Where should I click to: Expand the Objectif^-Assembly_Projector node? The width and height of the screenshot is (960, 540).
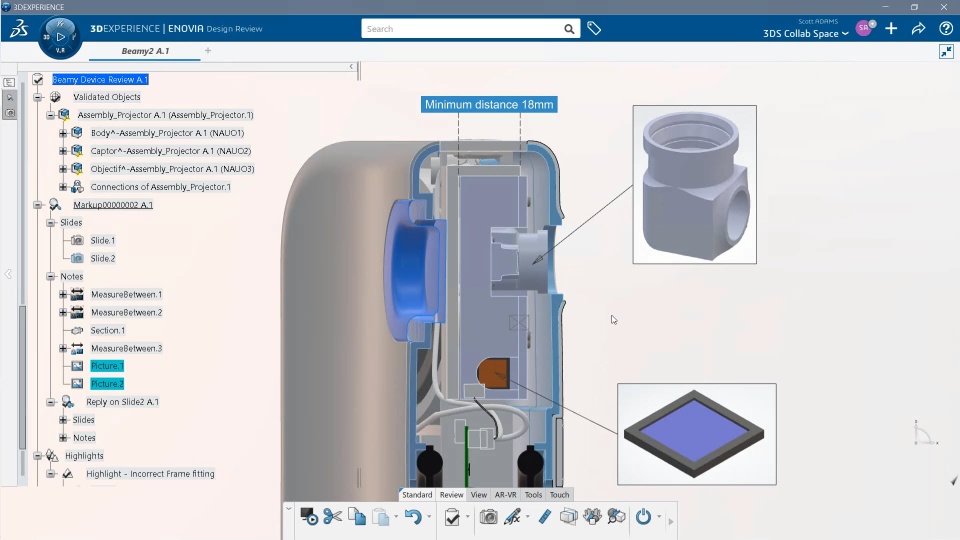[x=63, y=168]
